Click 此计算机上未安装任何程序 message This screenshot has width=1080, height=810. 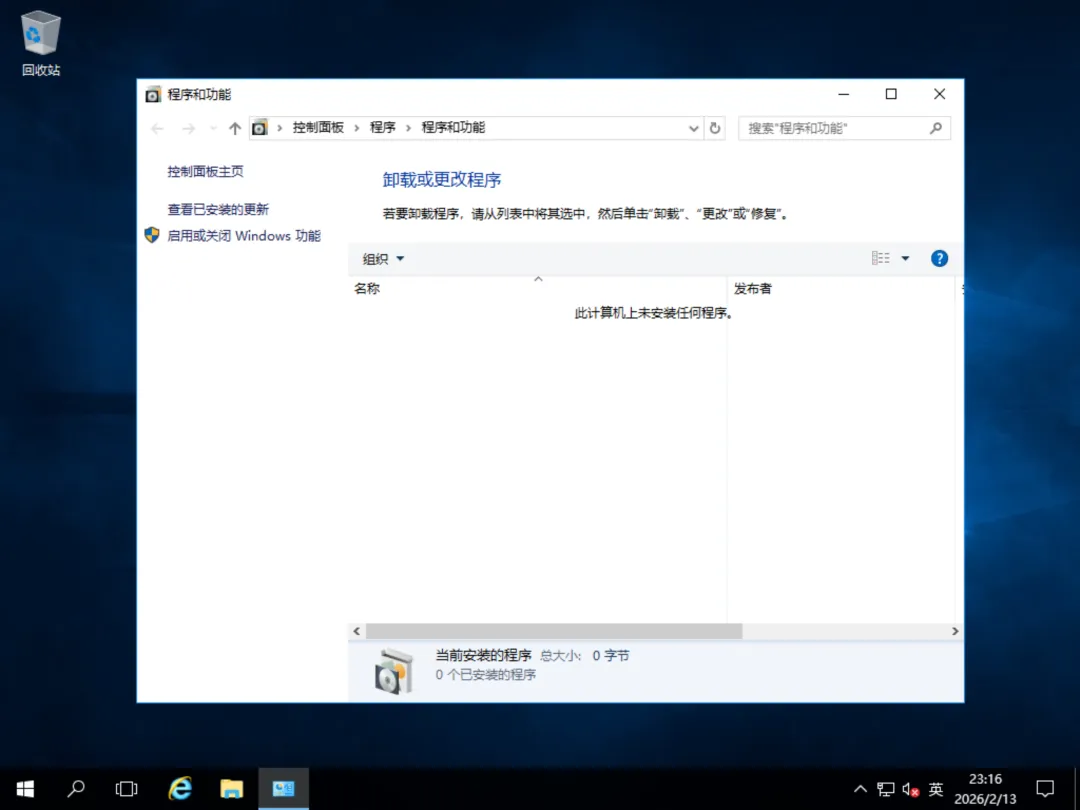coord(653,313)
